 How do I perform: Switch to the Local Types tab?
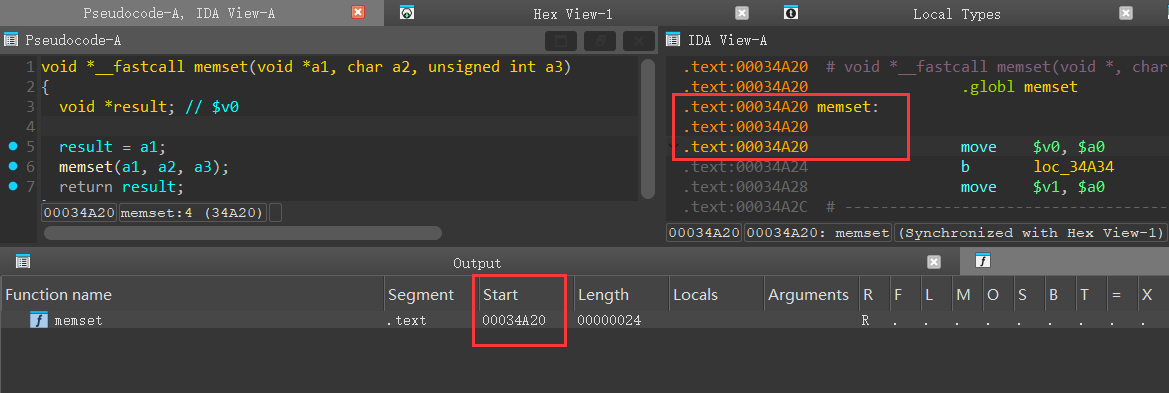pyautogui.click(x=957, y=13)
